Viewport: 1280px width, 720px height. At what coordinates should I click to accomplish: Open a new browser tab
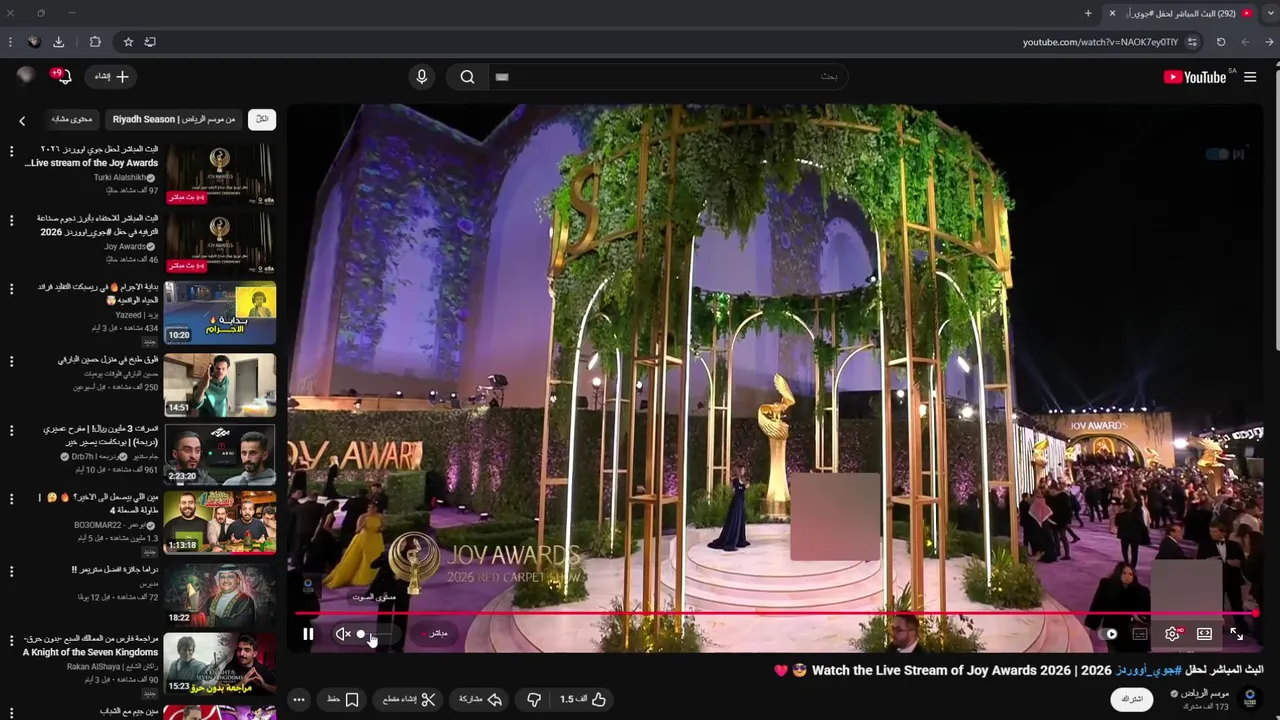click(x=1088, y=13)
